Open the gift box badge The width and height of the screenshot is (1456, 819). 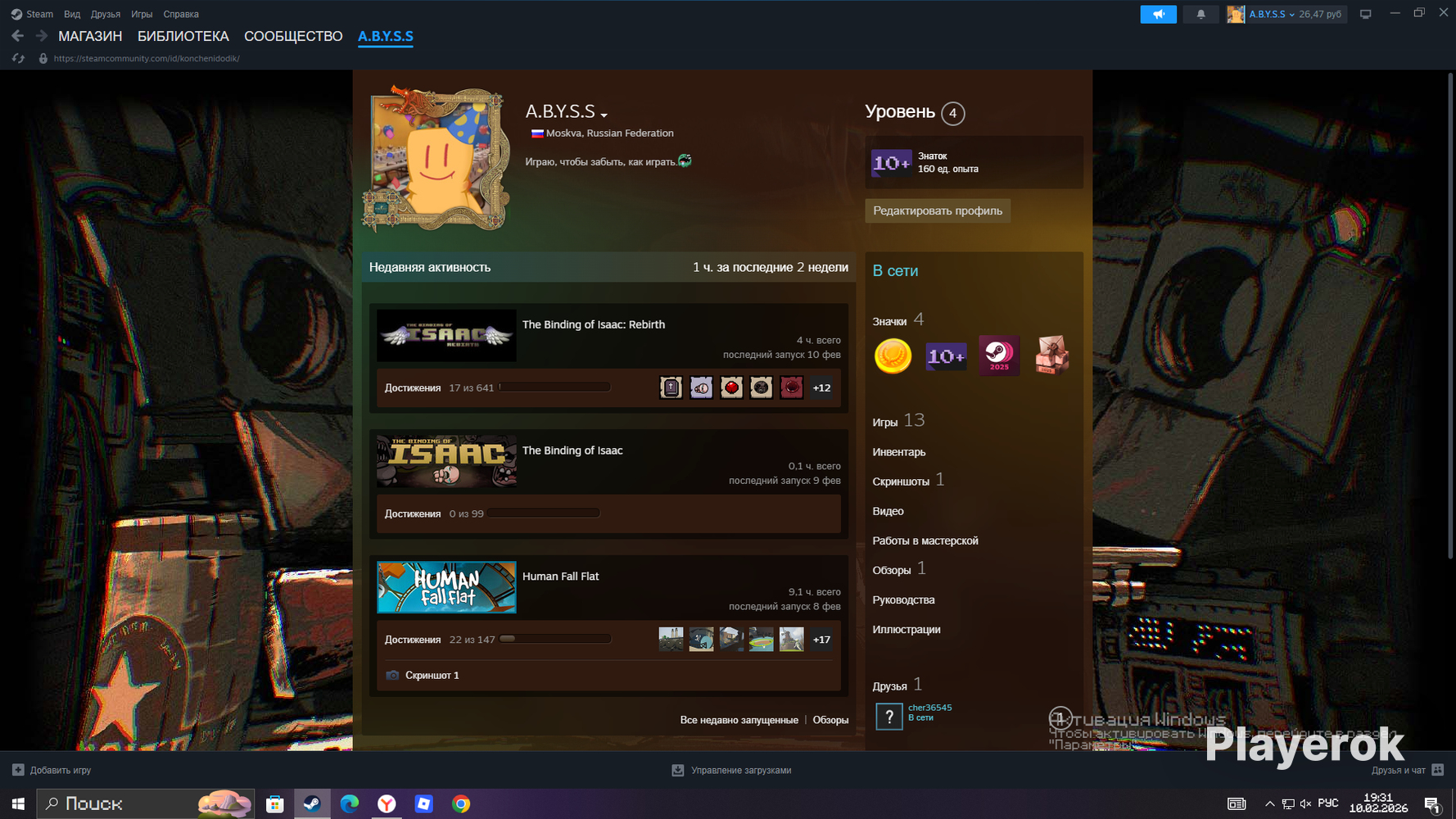[1052, 355]
